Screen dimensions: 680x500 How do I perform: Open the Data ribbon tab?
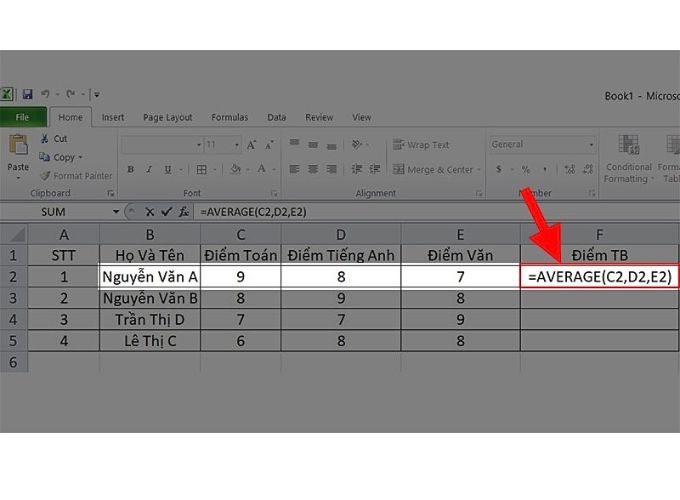pyautogui.click(x=276, y=117)
